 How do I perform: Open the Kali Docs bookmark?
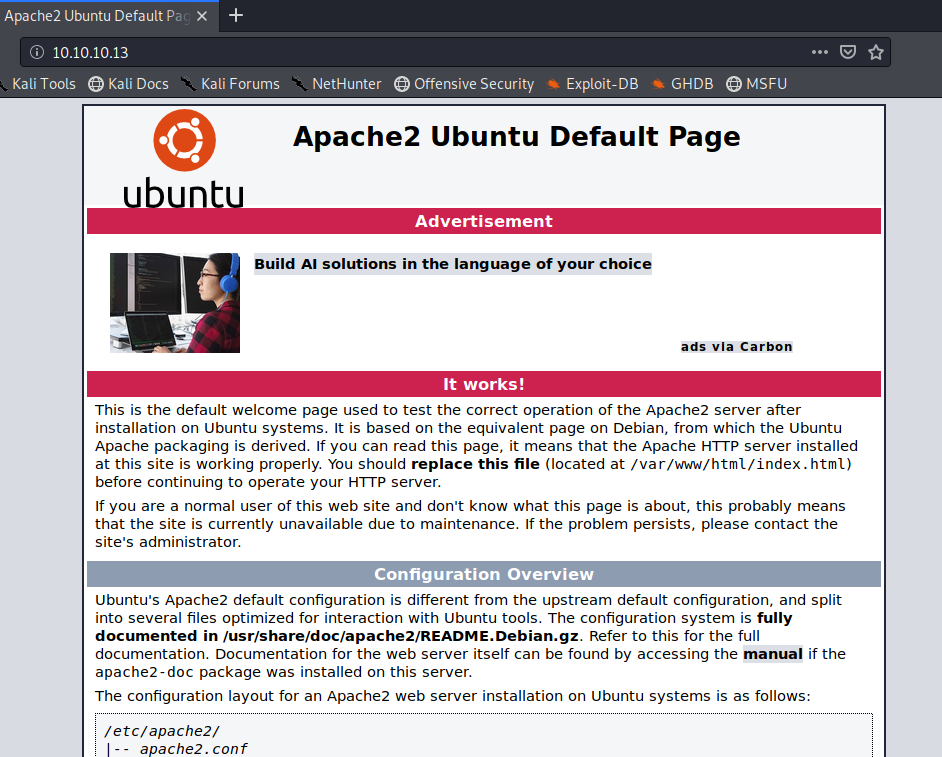[x=129, y=84]
